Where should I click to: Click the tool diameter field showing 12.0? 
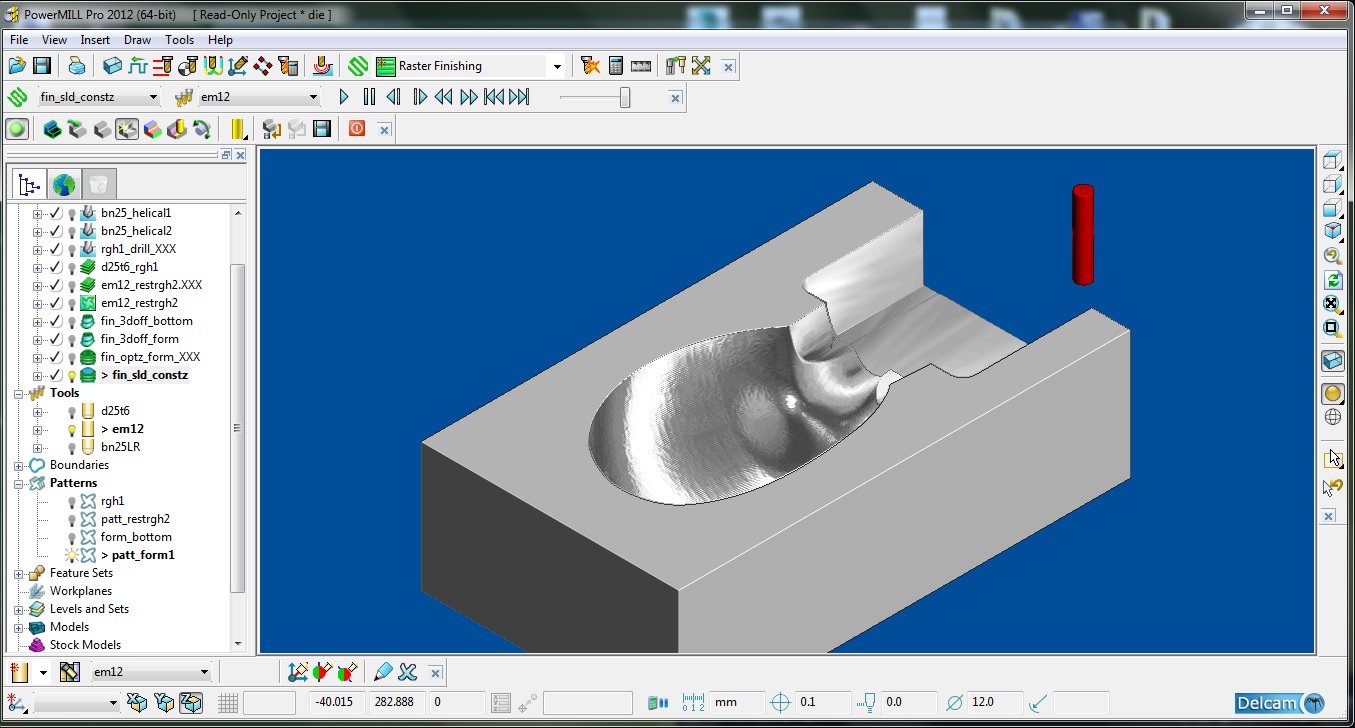coord(995,703)
